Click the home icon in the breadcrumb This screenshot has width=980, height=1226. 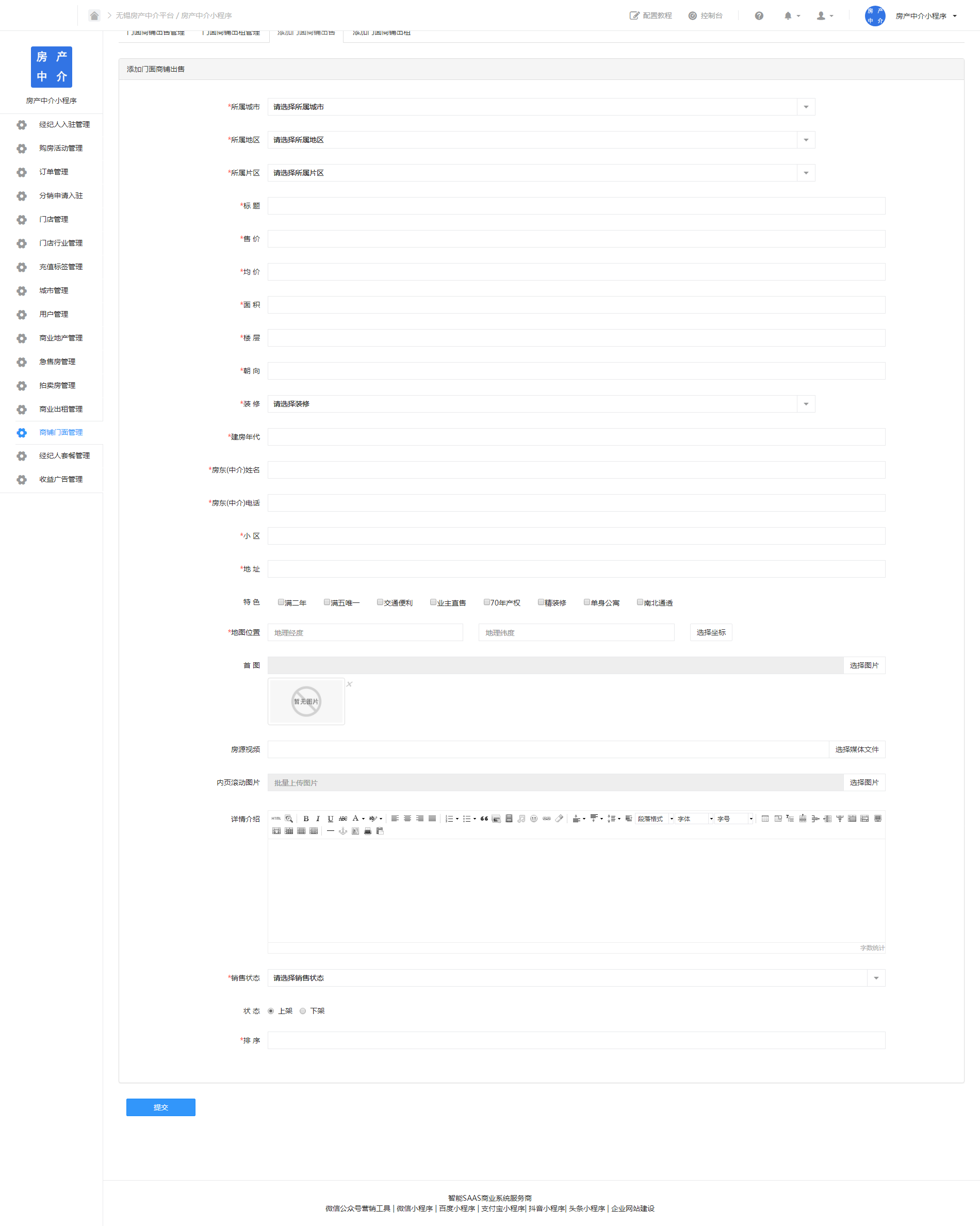pos(94,15)
